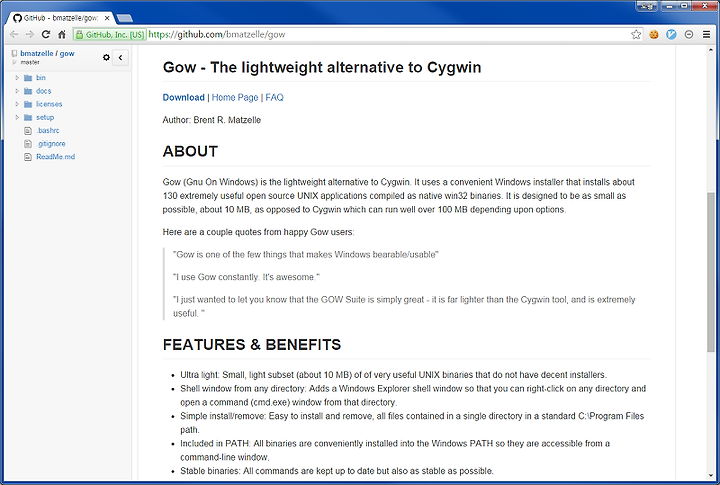Reload the page with refresh icon
This screenshot has height=485, width=720.
tap(46, 34)
